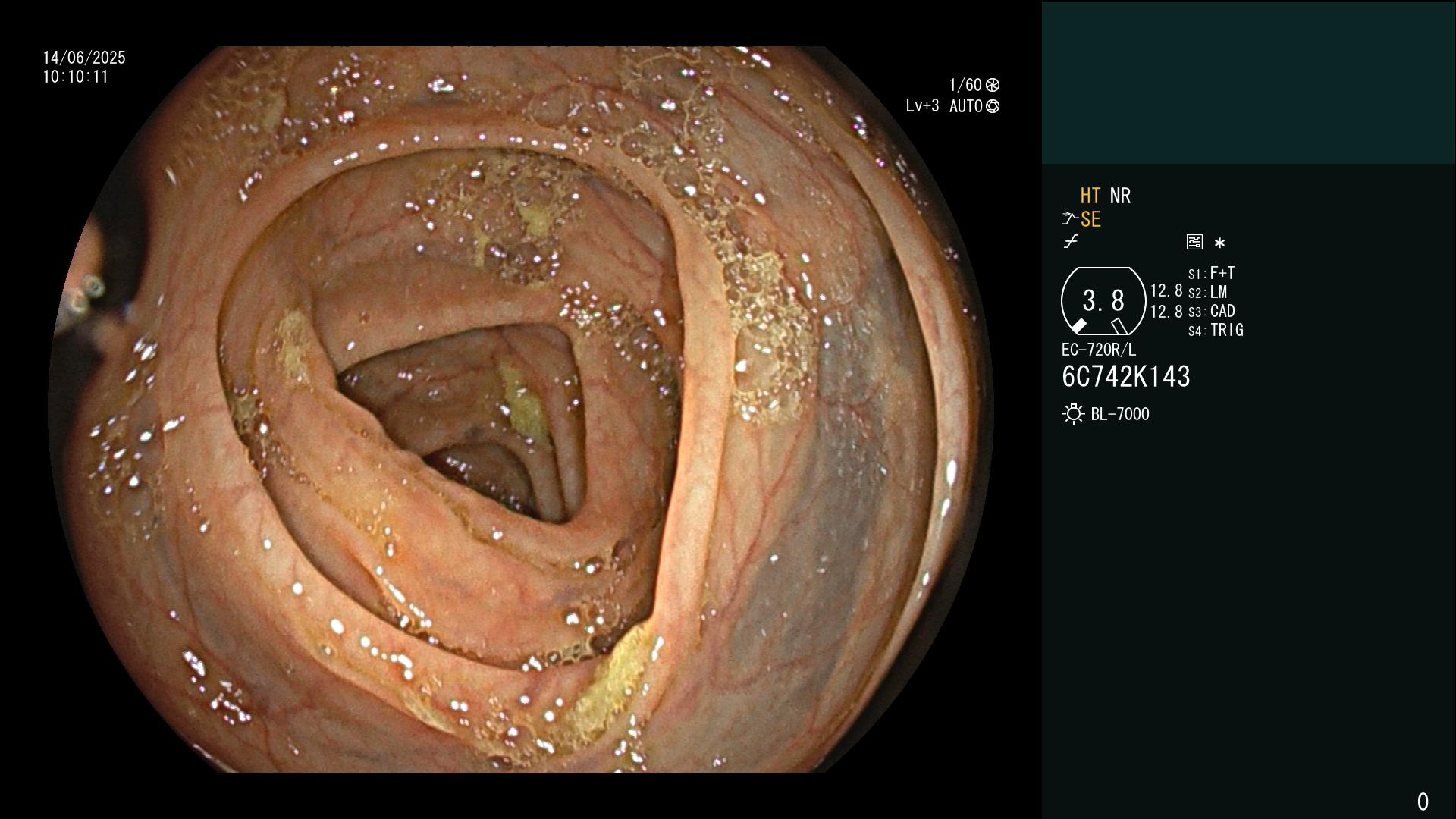This screenshot has width=1456, height=819.
Task: Click the asterisk indicator icon
Action: (1219, 243)
